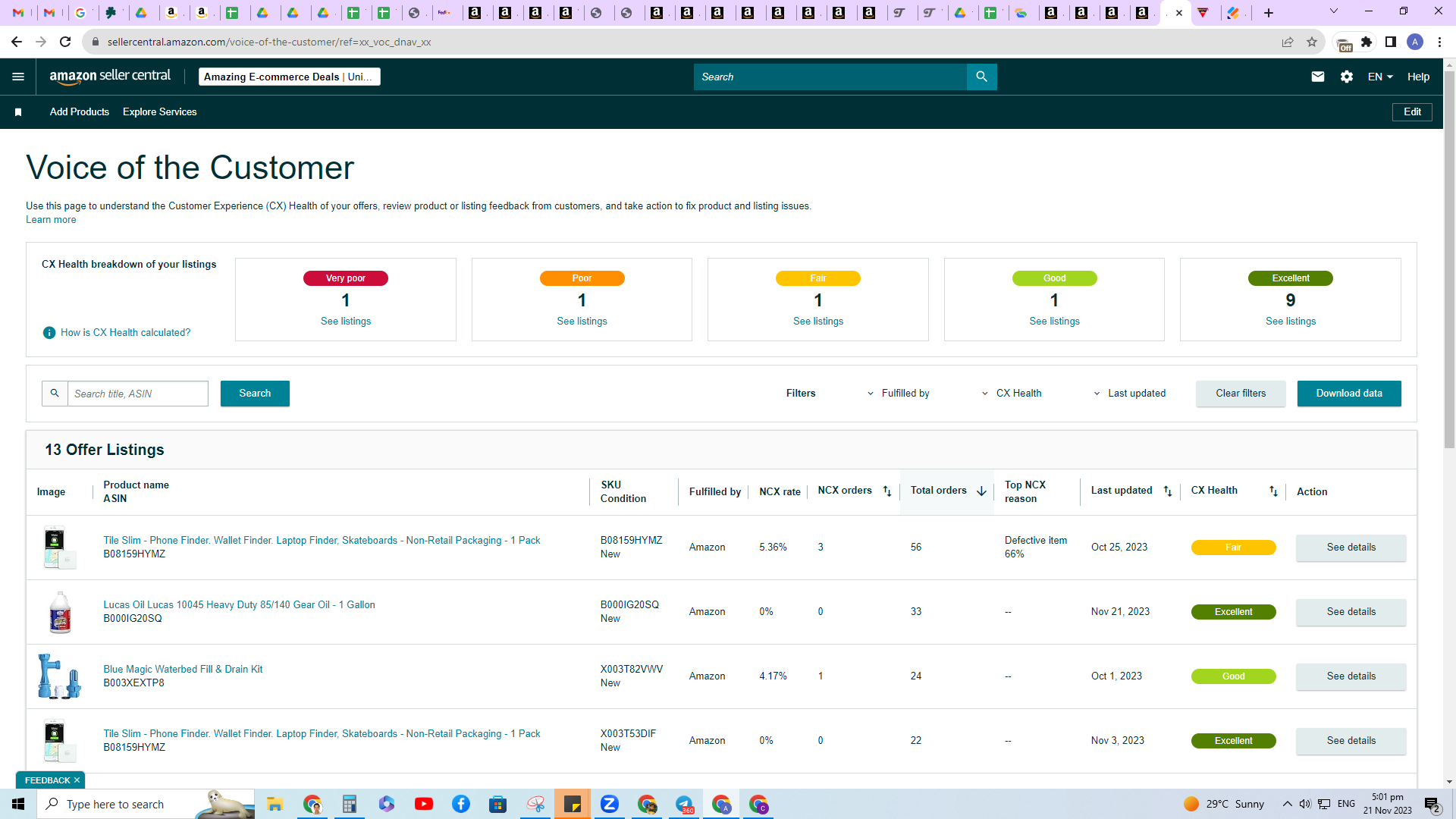Focus the top Seller Central search field

(x=830, y=77)
